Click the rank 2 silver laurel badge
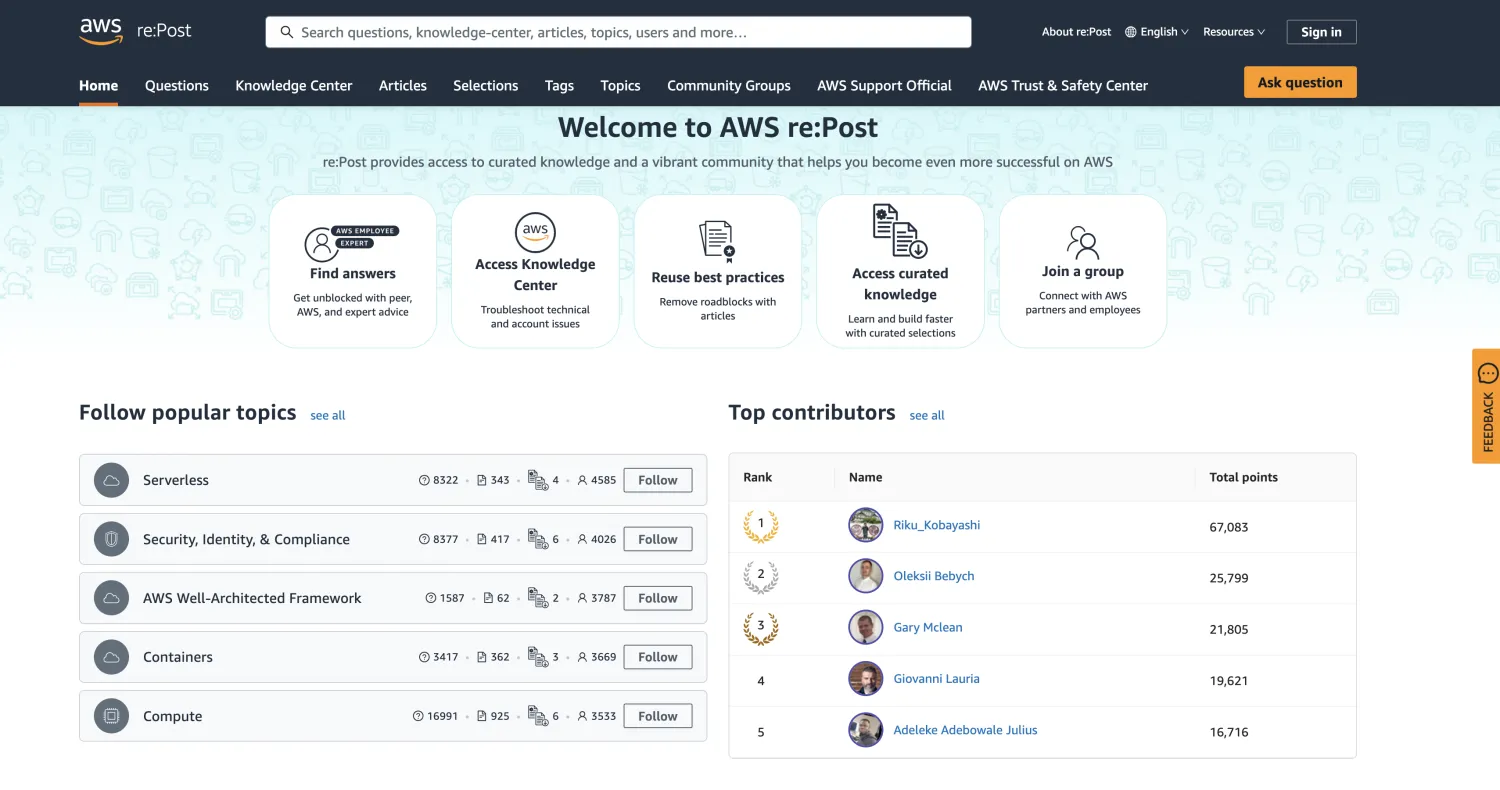This screenshot has height=790, width=1500. pos(761,576)
